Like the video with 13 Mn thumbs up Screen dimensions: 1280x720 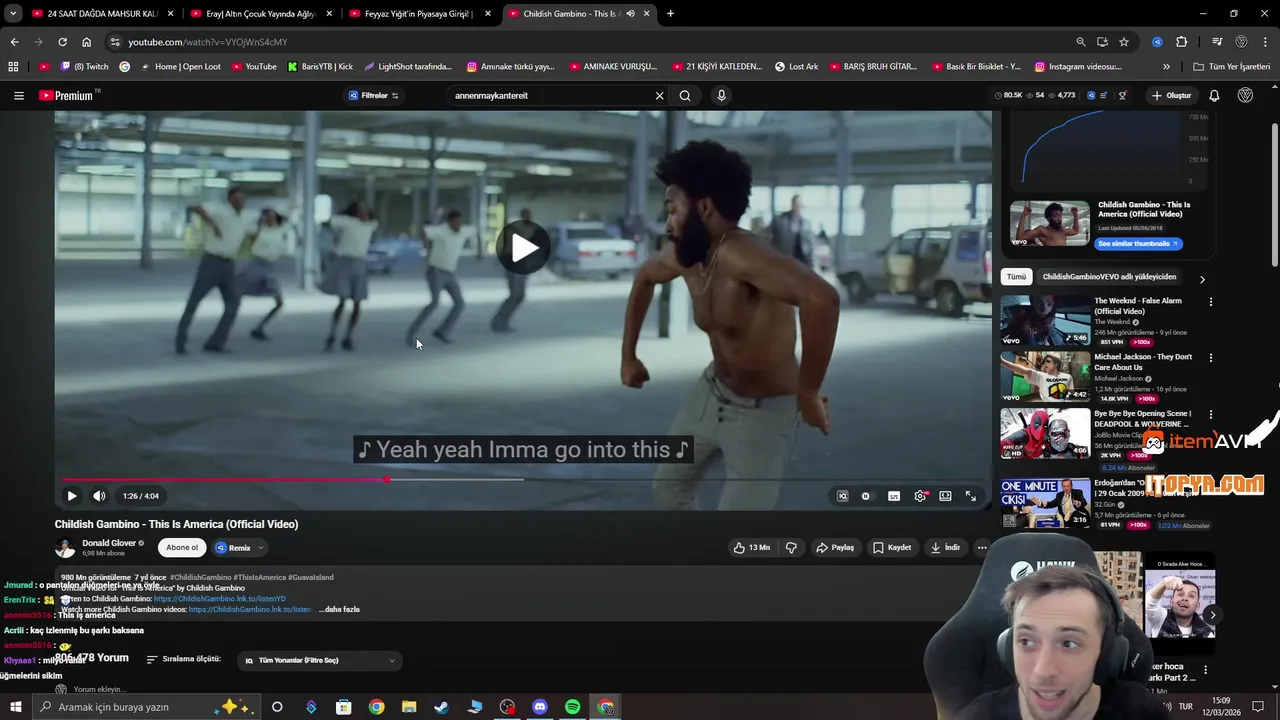coord(752,547)
